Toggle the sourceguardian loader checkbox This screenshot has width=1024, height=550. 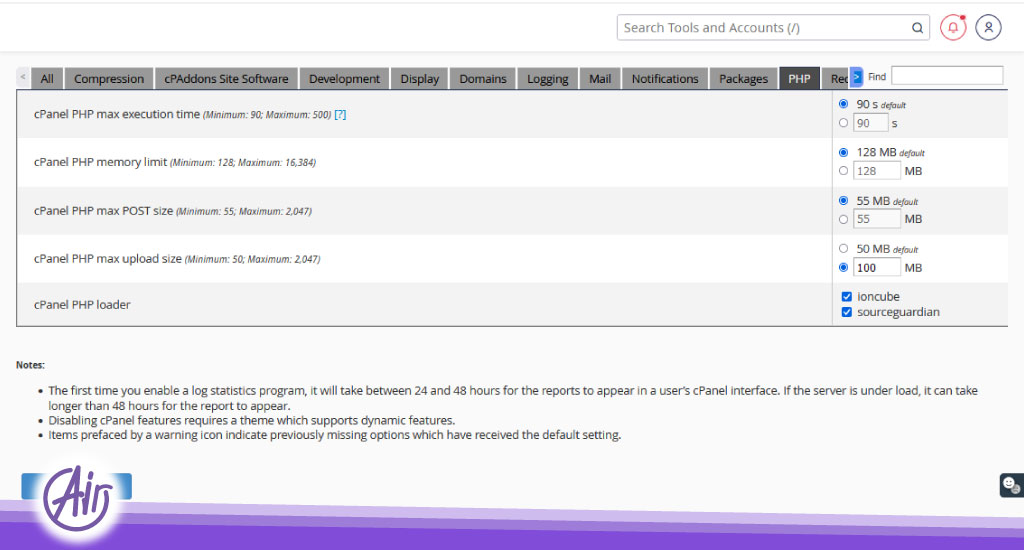tap(847, 312)
